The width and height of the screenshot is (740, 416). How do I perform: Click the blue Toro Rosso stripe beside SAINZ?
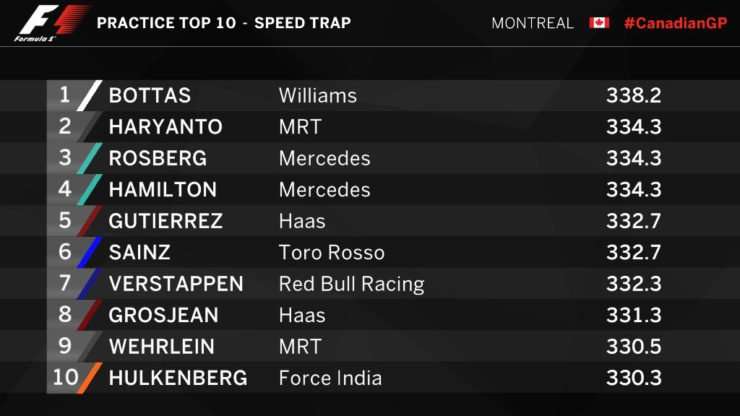(x=89, y=252)
